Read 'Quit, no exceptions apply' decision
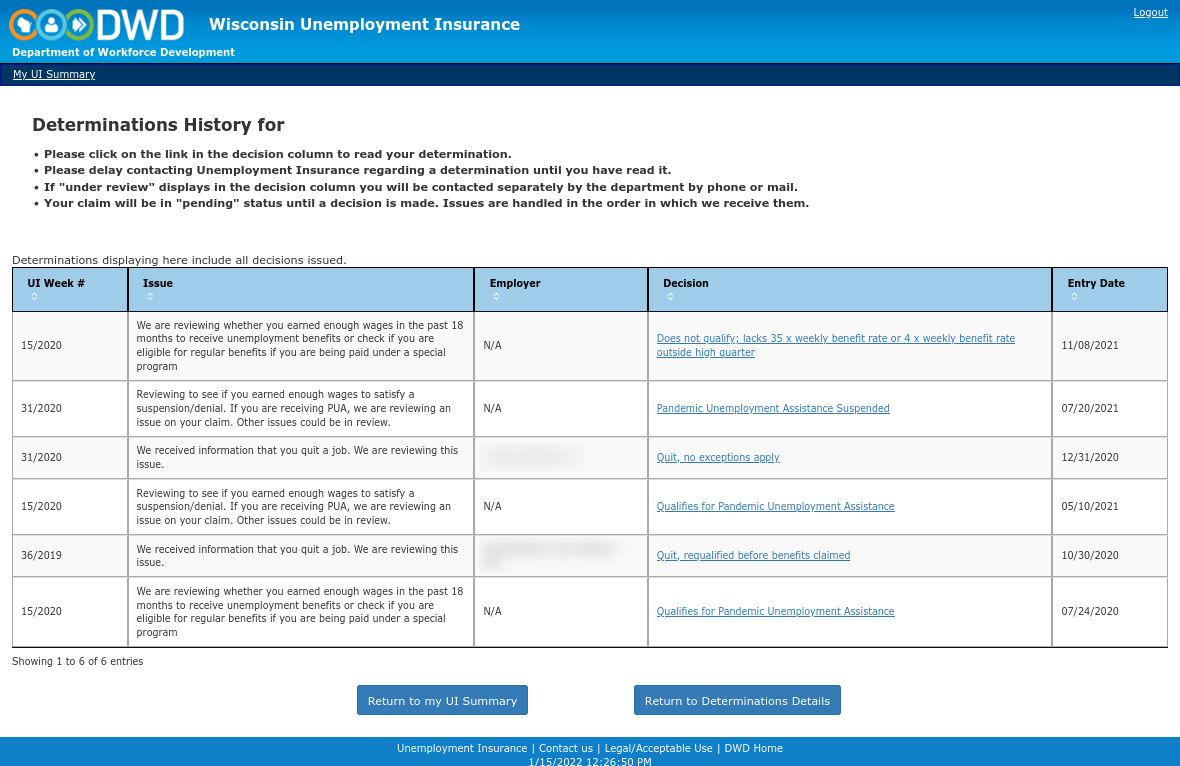The height and width of the screenshot is (766, 1180). coord(717,457)
